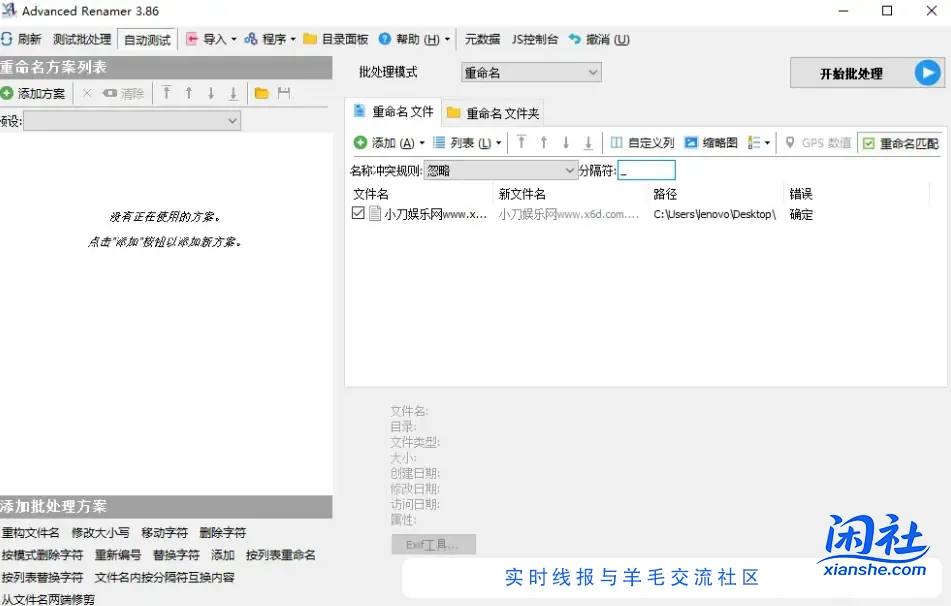This screenshot has width=951, height=606.
Task: Click inside the 分隔符 separator field
Action: pos(647,169)
